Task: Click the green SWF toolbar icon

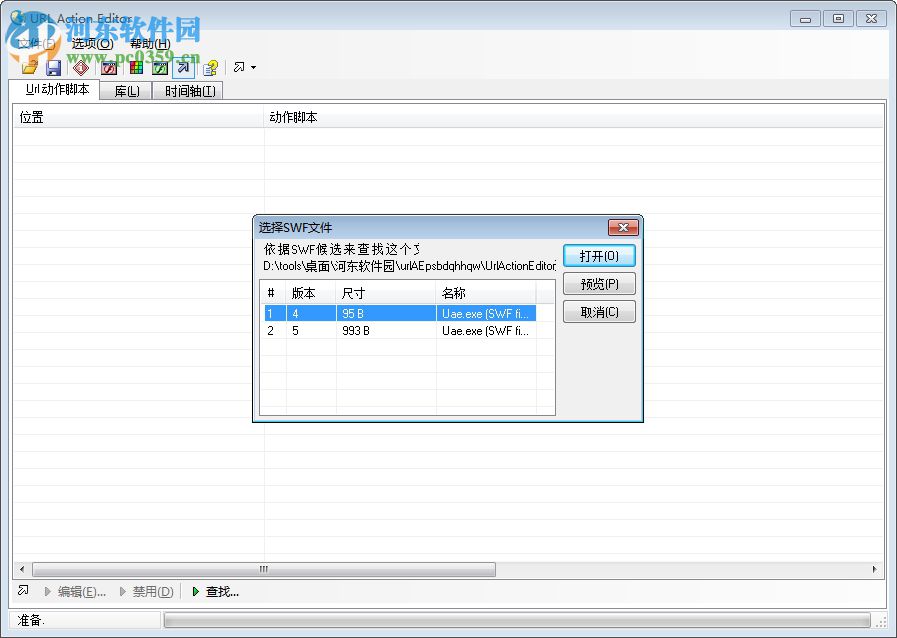Action: [x=160, y=67]
